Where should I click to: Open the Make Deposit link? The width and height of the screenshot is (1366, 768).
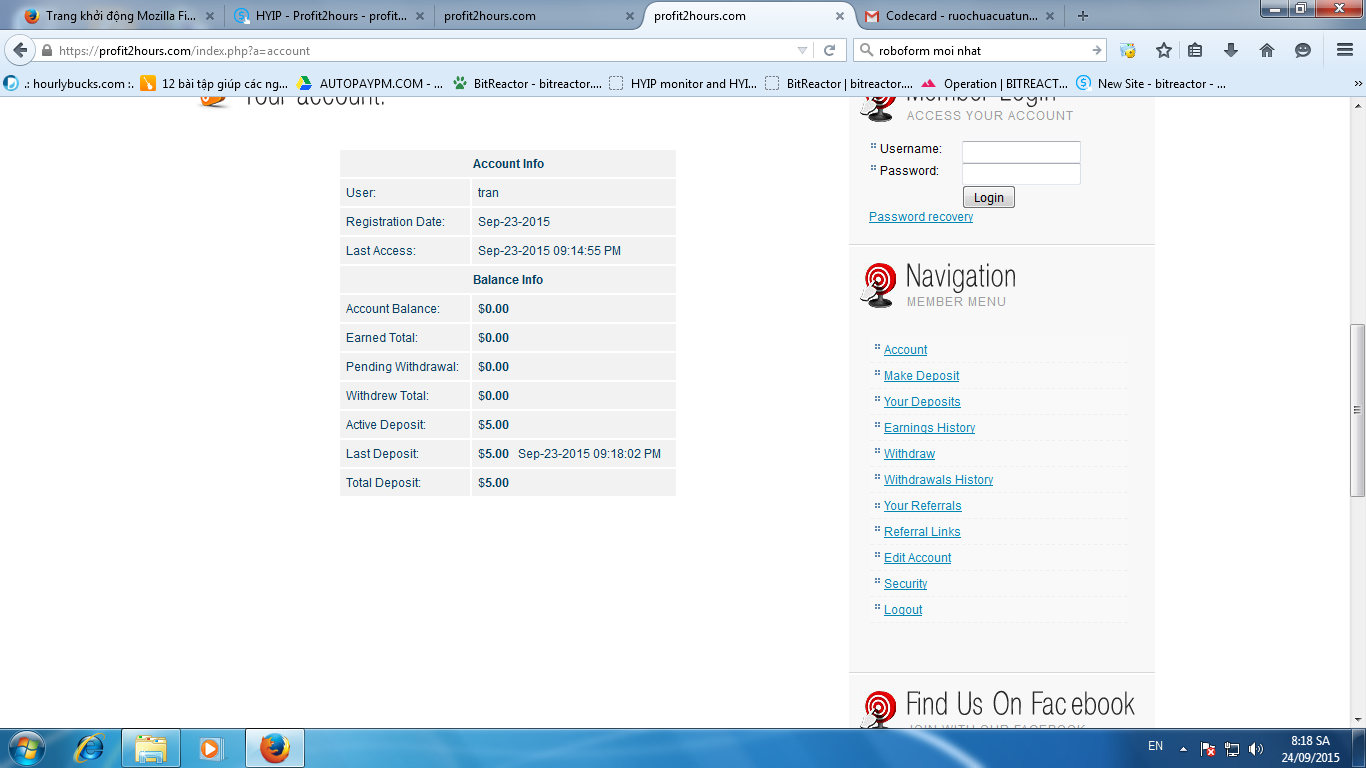tap(922, 376)
